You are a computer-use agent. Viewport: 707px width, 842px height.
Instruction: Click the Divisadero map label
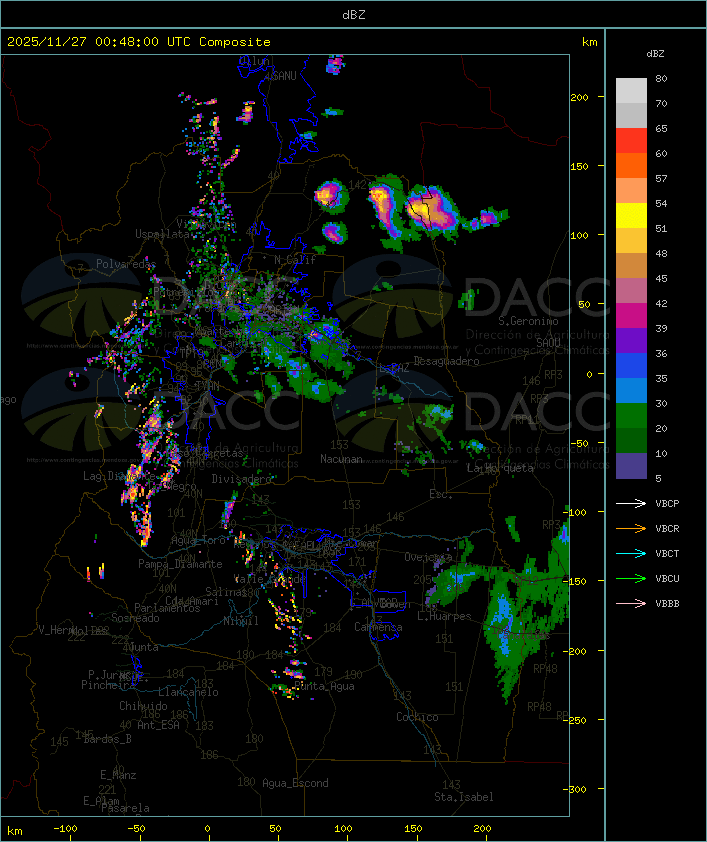click(x=242, y=478)
